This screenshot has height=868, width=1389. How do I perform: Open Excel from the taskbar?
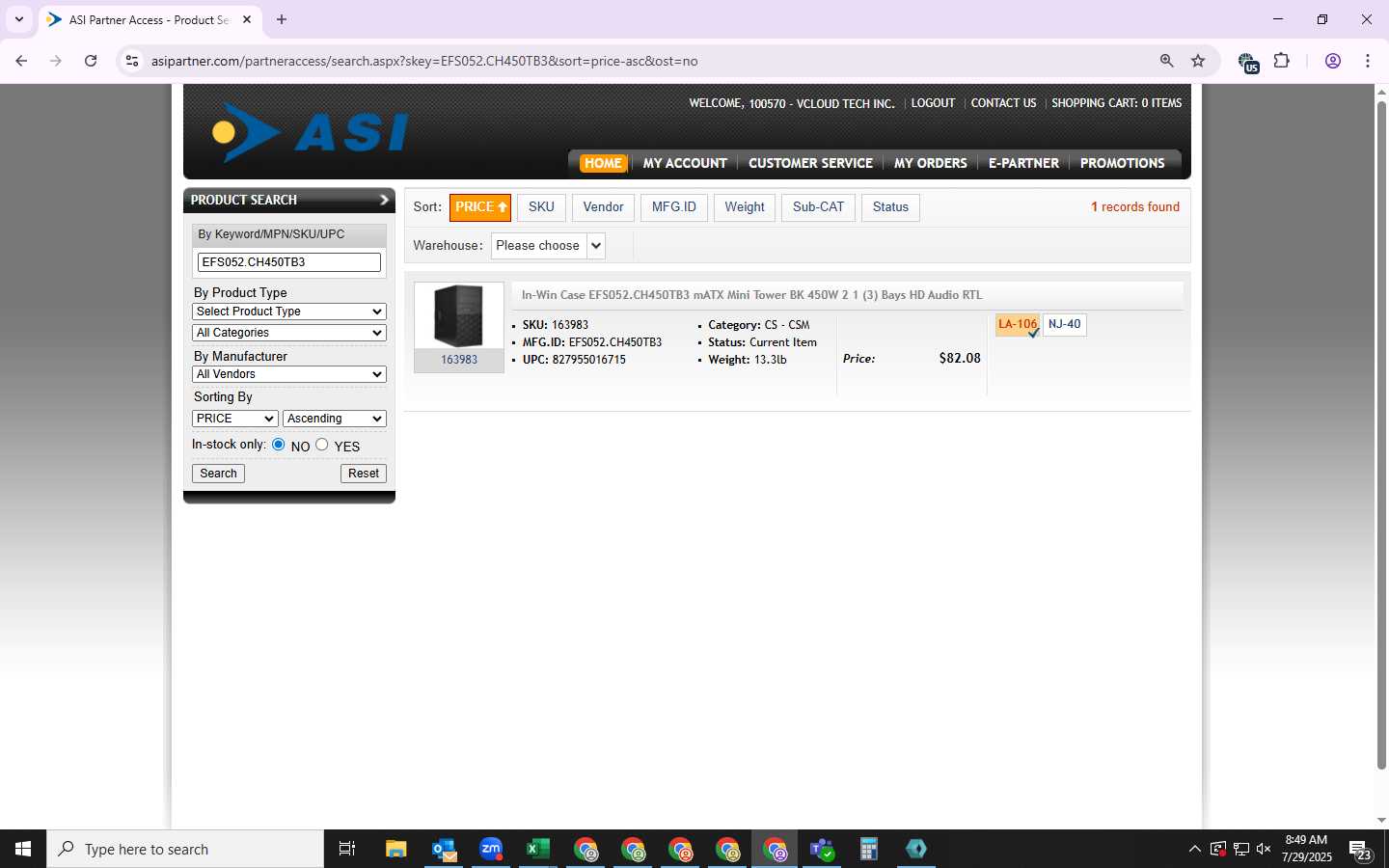(538, 849)
